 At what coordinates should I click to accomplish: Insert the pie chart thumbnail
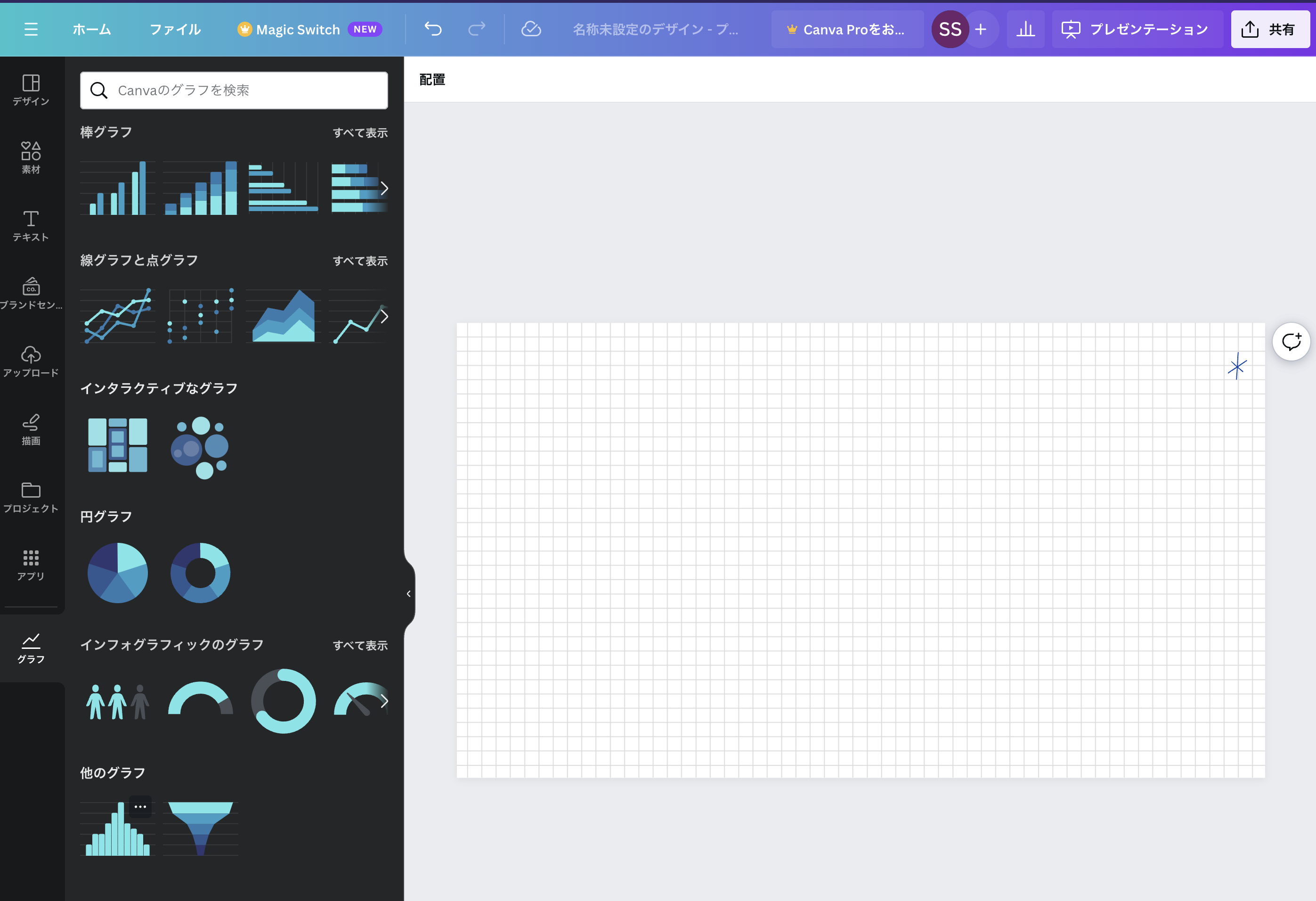point(118,573)
